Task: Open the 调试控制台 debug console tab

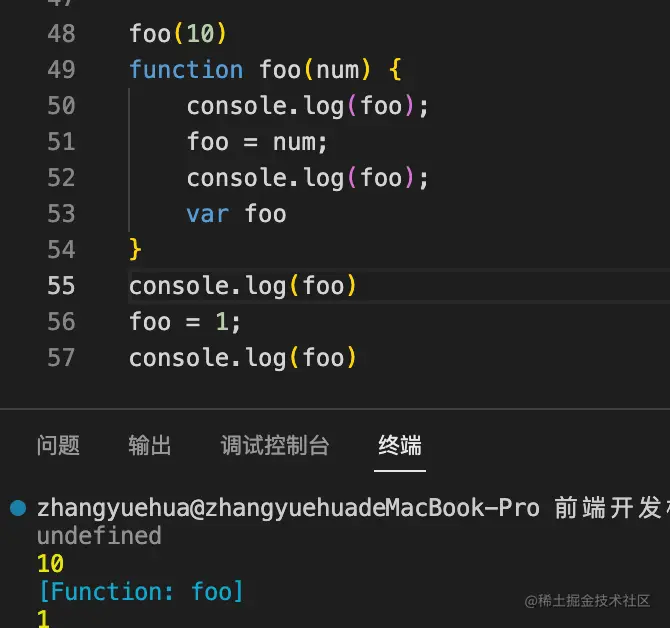Action: (x=274, y=446)
